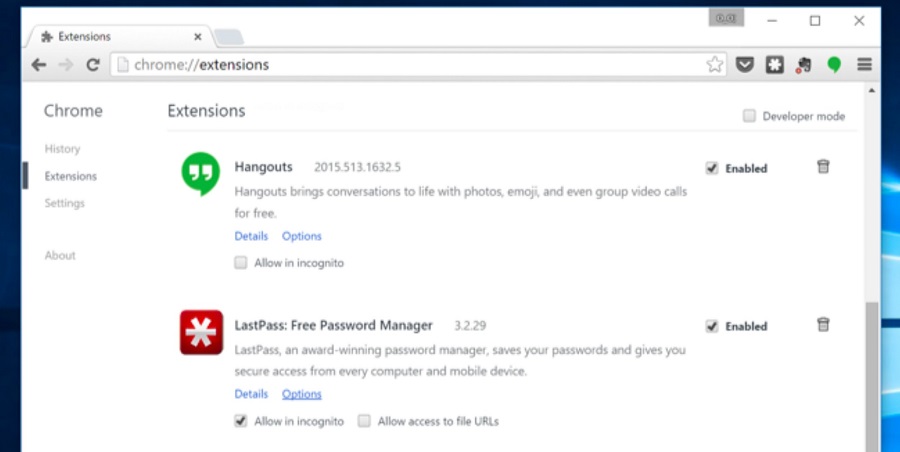This screenshot has height=452, width=900.
Task: Delete LastPass extension via trash icon
Action: (823, 324)
